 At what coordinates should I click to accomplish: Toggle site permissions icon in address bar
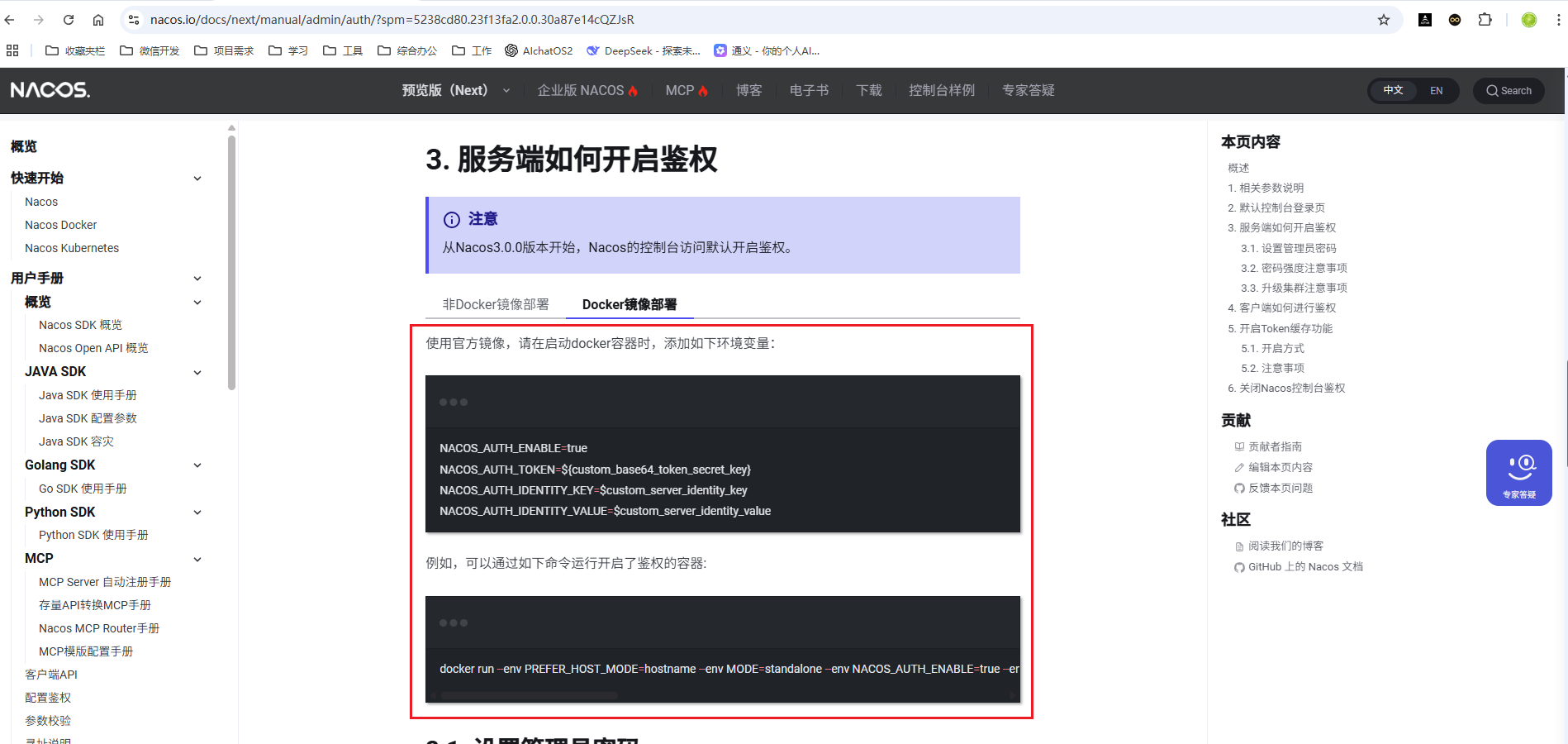point(133,18)
